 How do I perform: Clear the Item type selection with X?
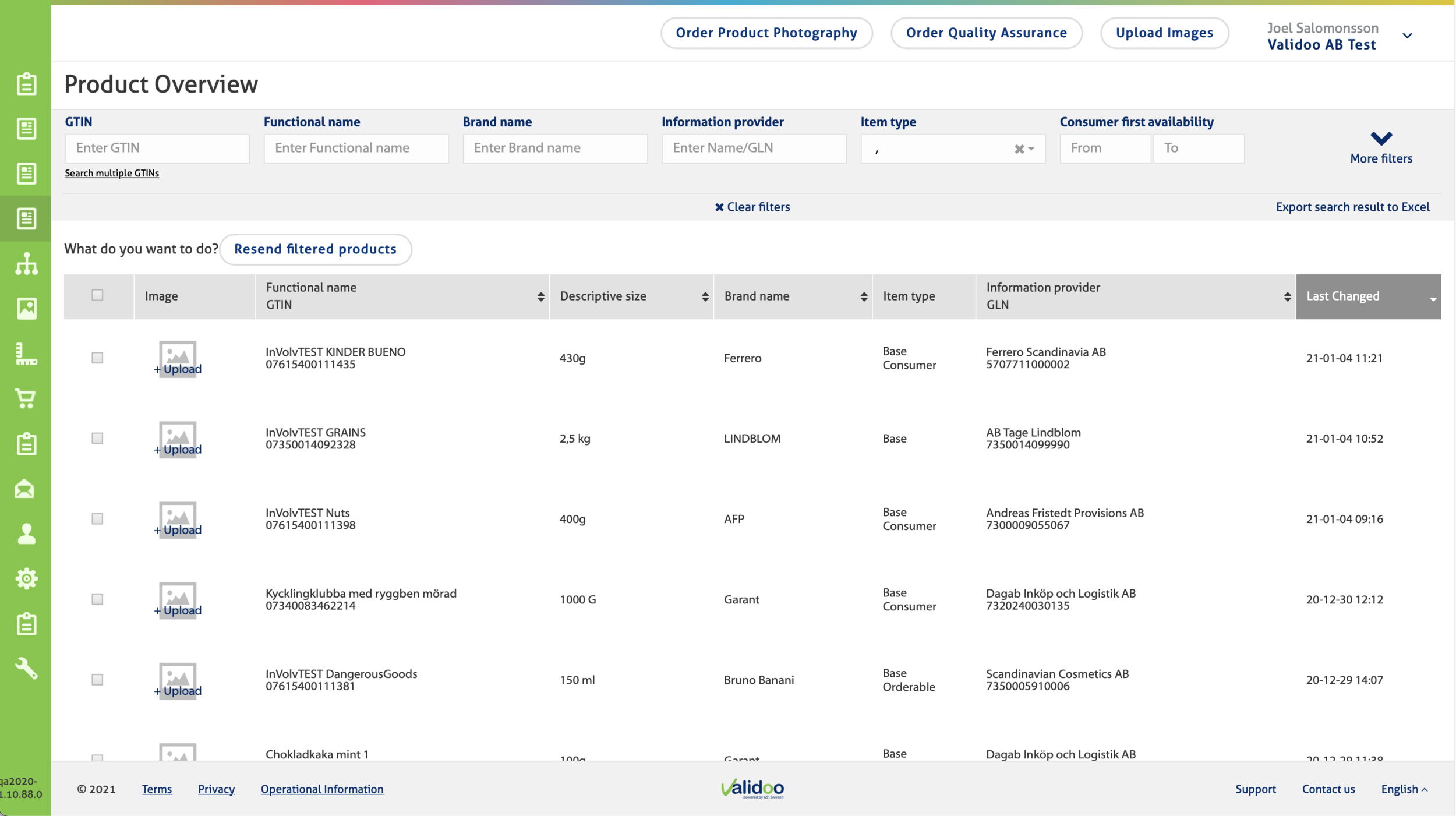1019,149
